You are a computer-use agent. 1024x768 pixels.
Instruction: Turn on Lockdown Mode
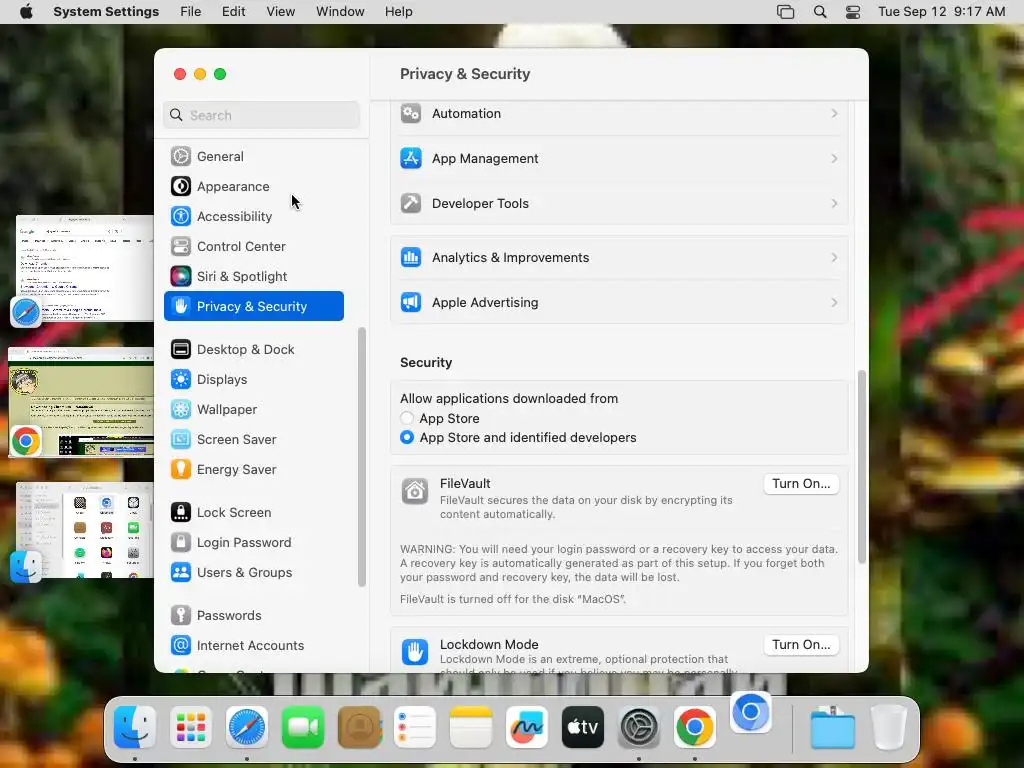click(x=801, y=645)
